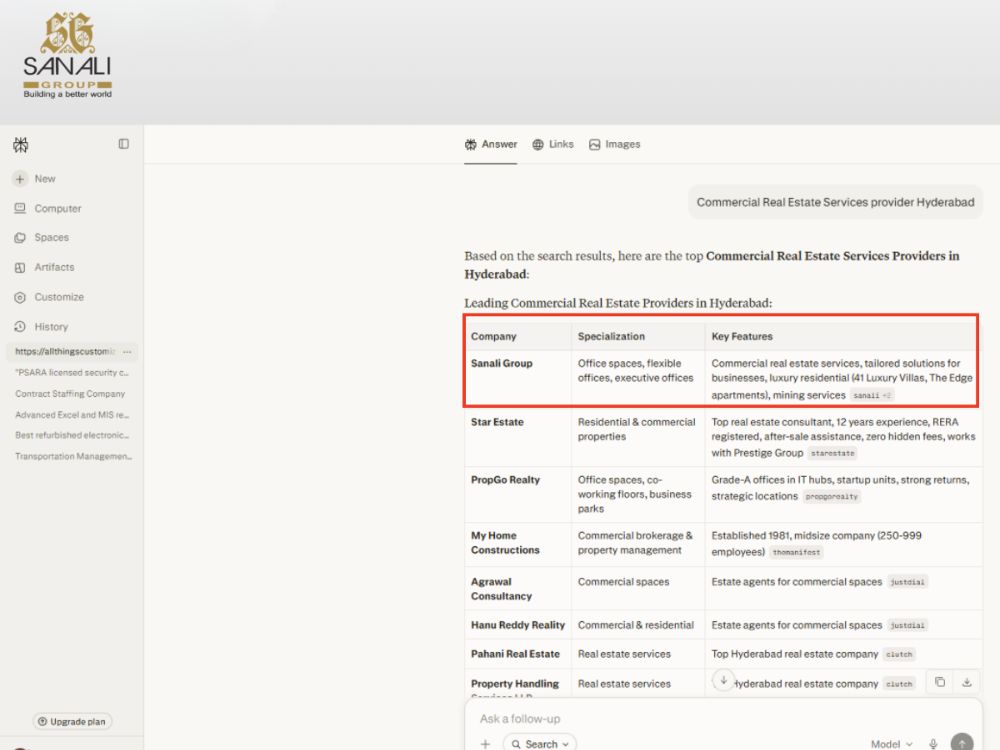The width and height of the screenshot is (1000, 750).
Task: Click the Upgrade plan button
Action: click(72, 721)
